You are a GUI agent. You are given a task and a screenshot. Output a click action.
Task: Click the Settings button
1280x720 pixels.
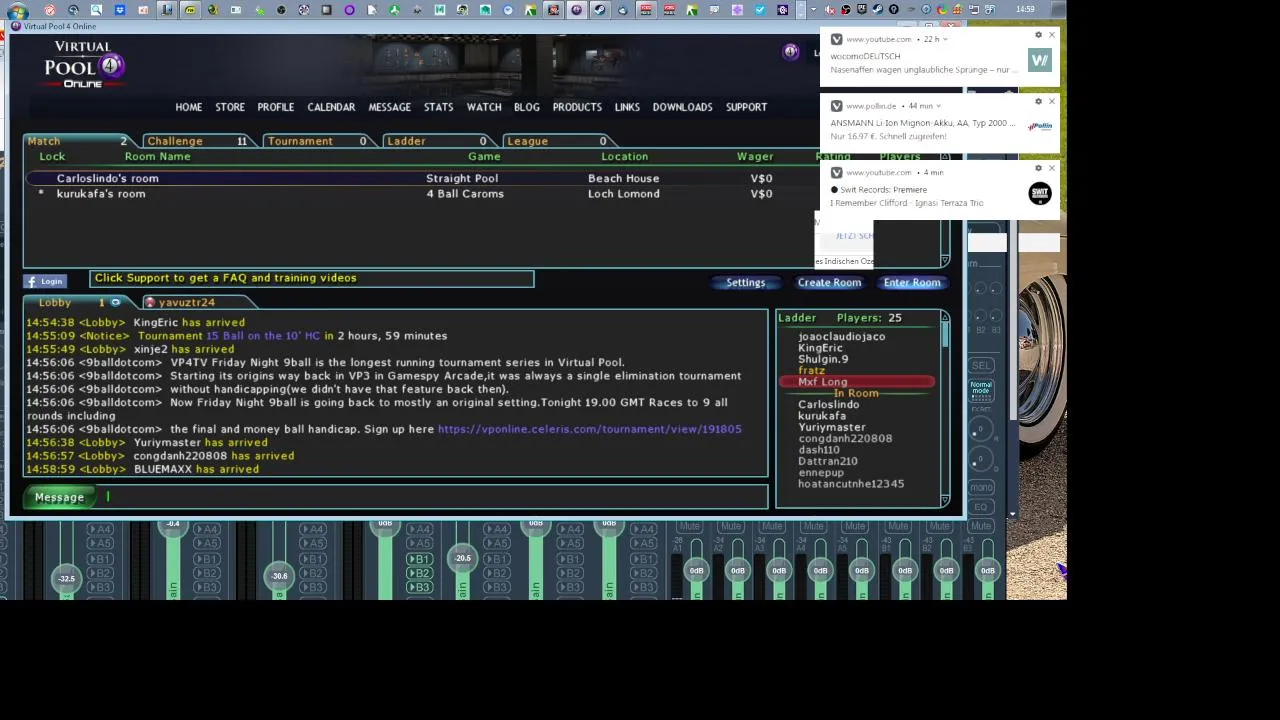[x=745, y=282]
